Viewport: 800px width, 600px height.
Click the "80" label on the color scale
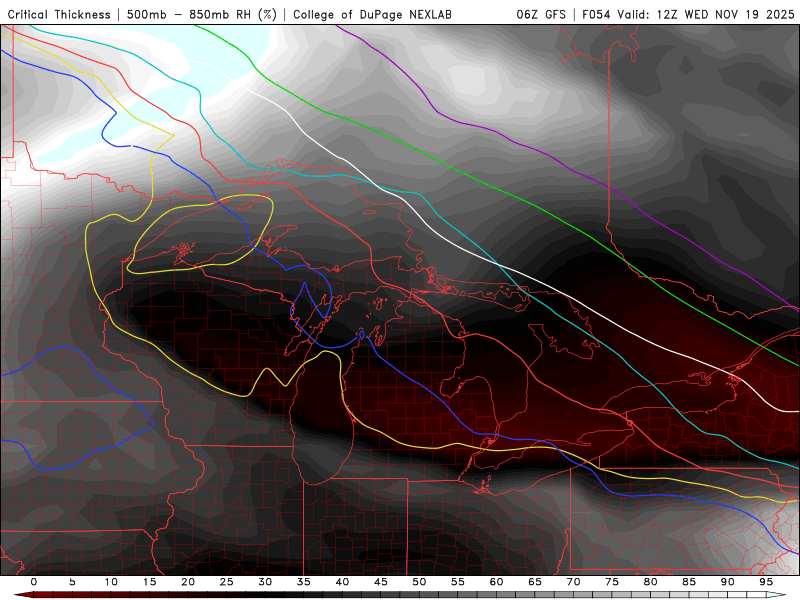650,582
